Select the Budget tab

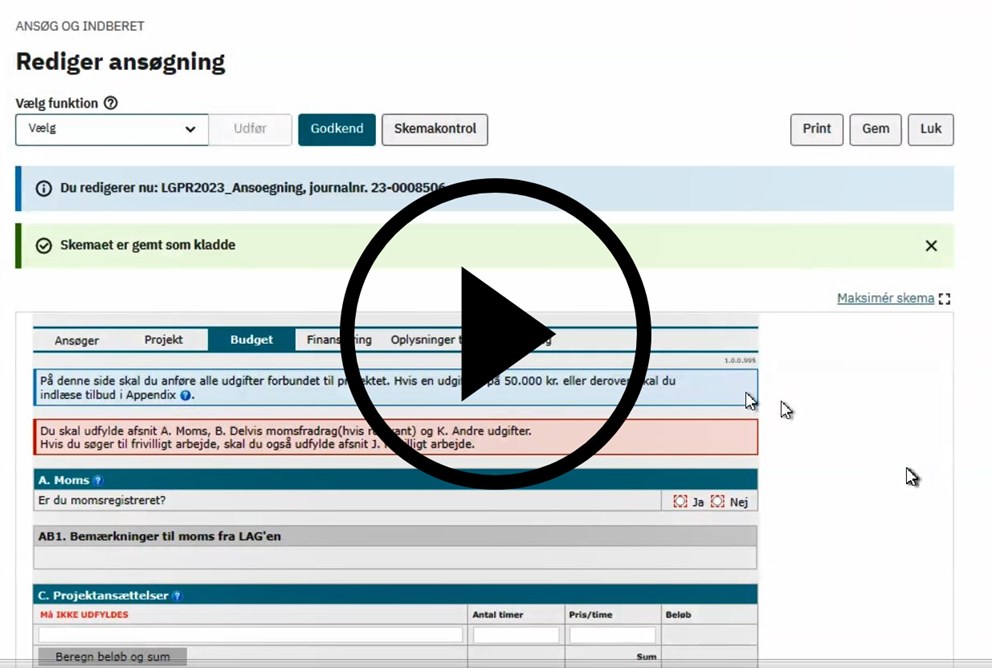251,340
